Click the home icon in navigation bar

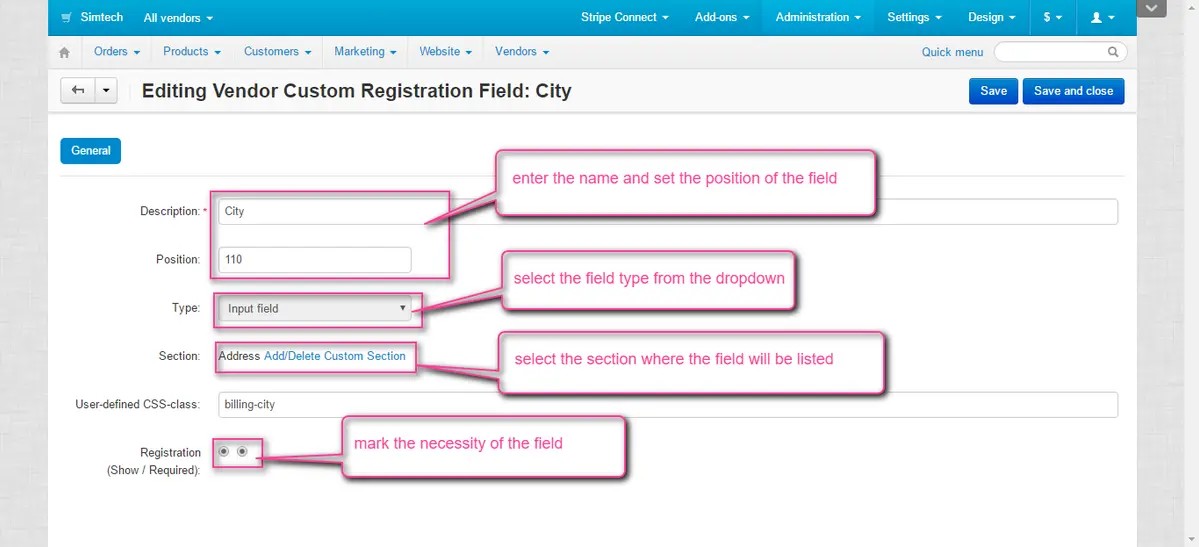(65, 52)
